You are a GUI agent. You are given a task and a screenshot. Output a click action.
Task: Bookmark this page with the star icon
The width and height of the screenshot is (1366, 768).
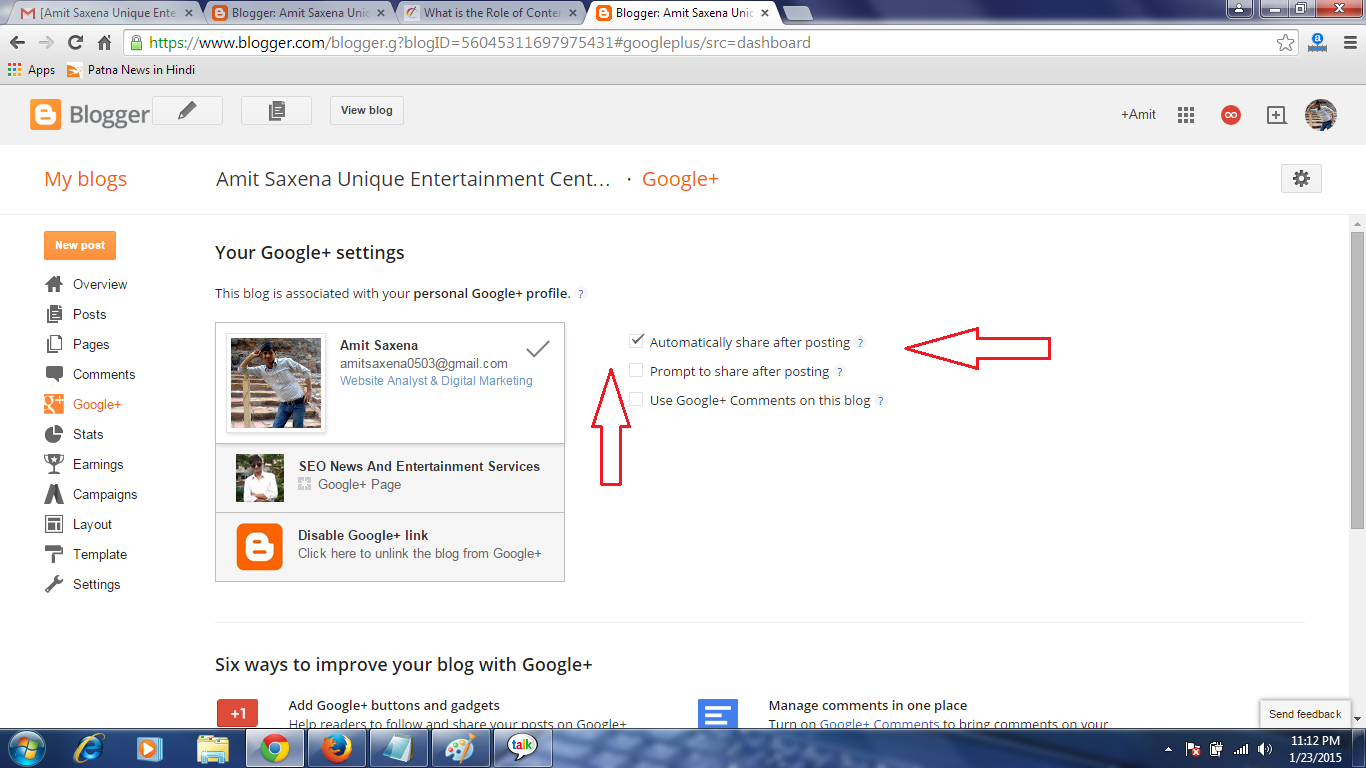click(x=1286, y=43)
